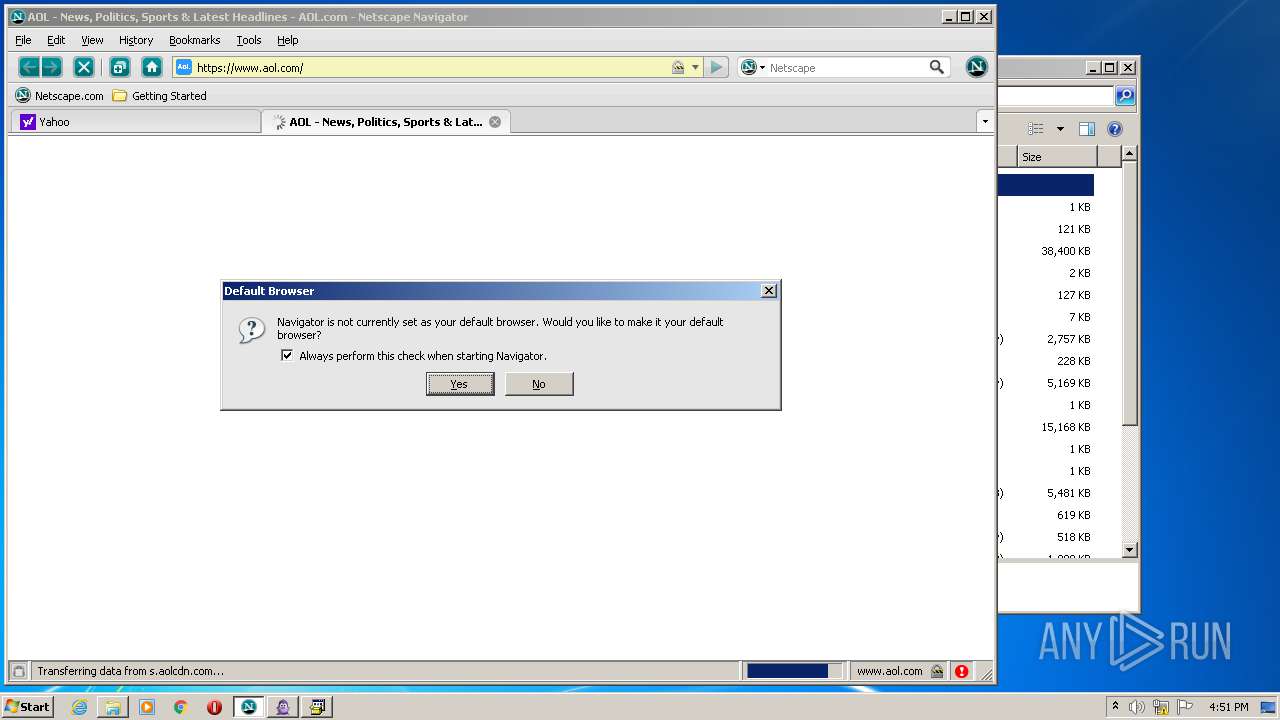Click the Forward navigation arrow
The width and height of the screenshot is (1280, 720).
pyautogui.click(x=52, y=67)
